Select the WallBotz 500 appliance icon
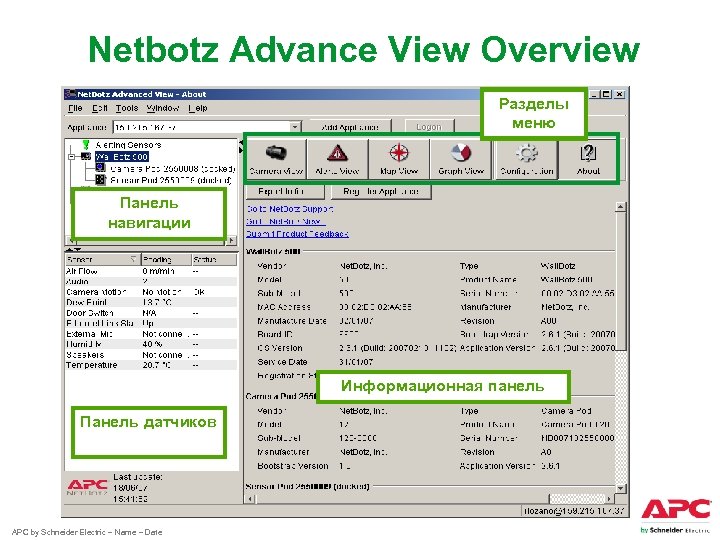This screenshot has width=720, height=540. [x=86, y=157]
